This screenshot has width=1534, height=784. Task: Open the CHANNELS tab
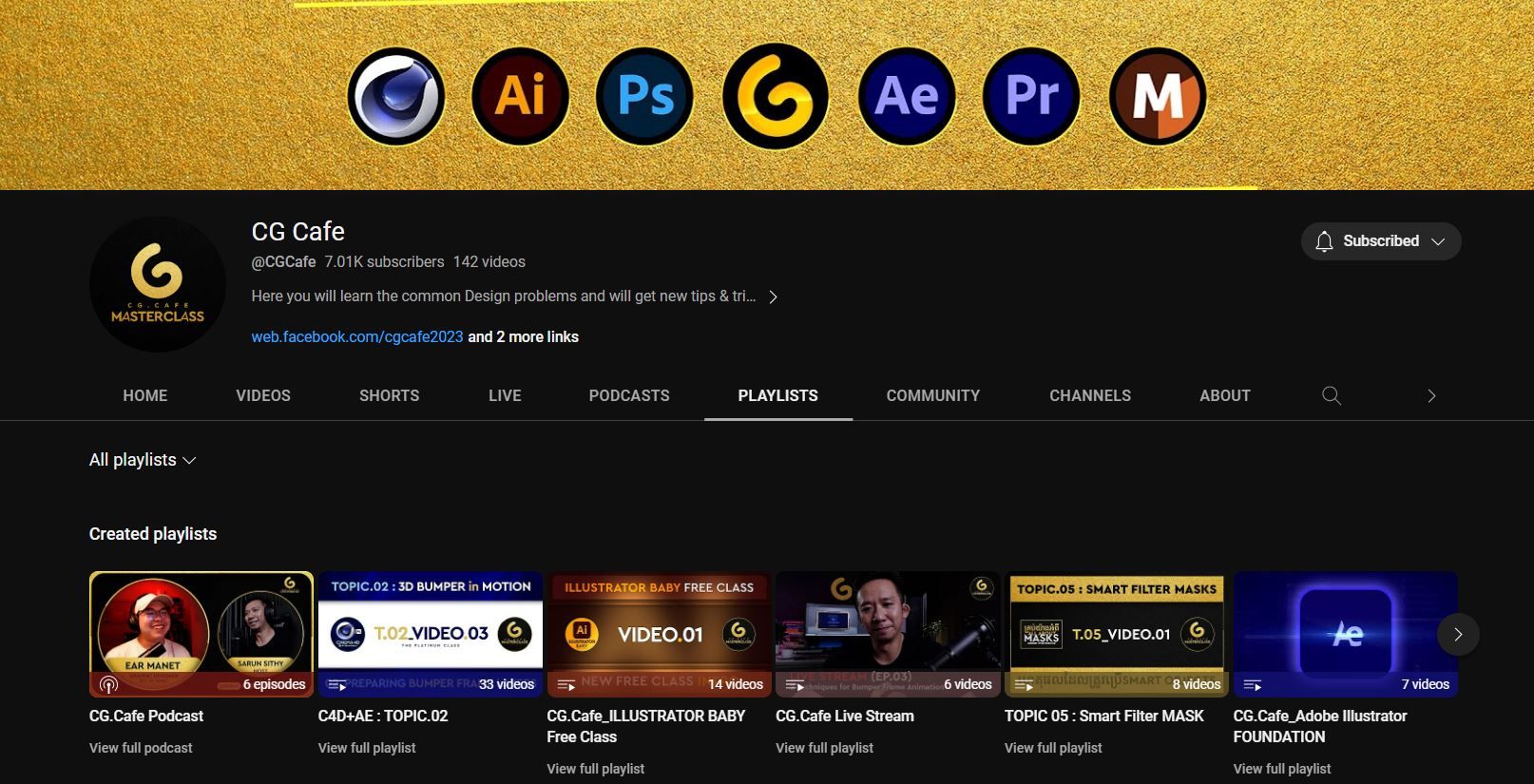[x=1090, y=395]
